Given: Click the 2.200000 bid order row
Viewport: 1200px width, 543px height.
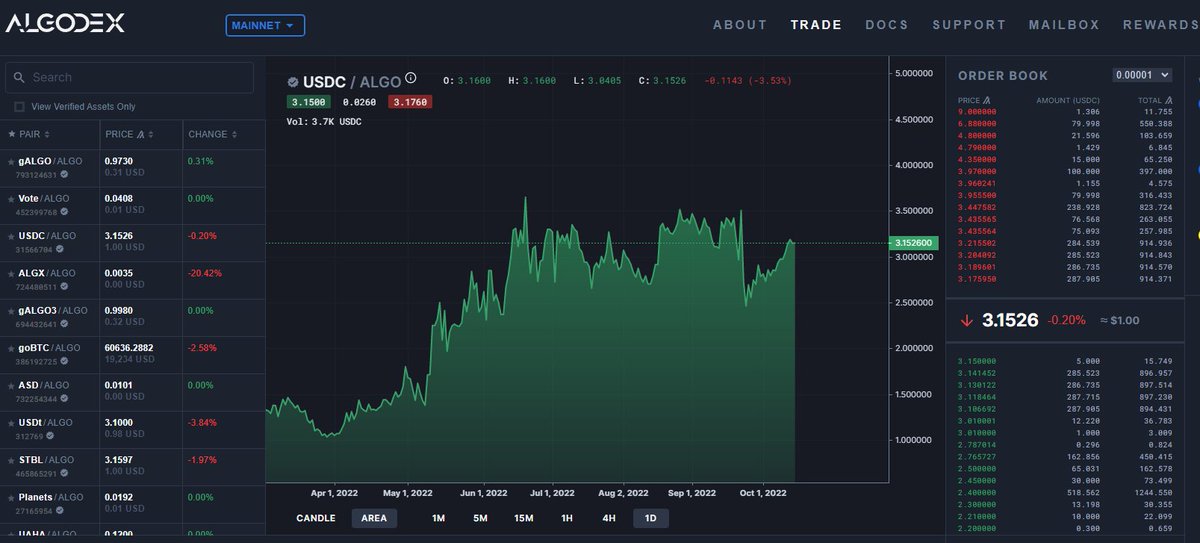Looking at the screenshot, I should click(1067, 528).
